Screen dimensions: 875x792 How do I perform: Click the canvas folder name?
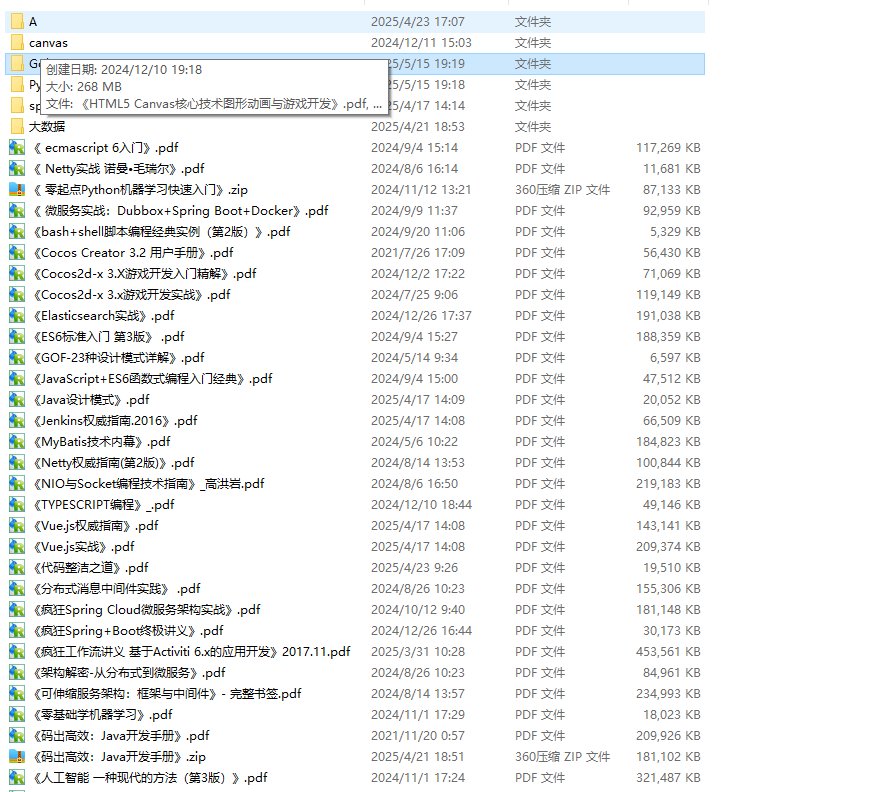[49, 43]
